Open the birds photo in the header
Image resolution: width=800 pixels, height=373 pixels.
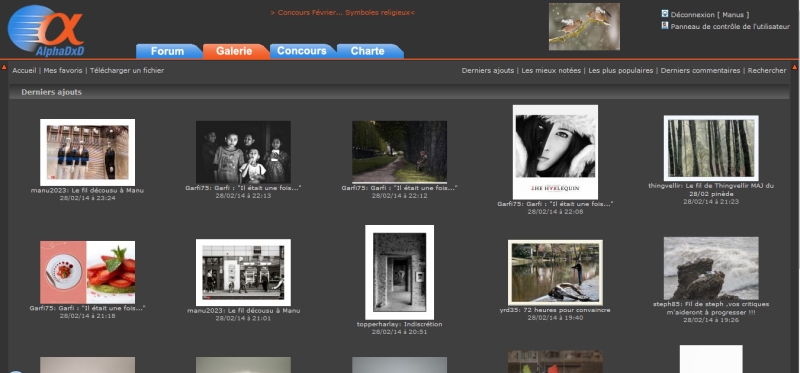tap(584, 27)
